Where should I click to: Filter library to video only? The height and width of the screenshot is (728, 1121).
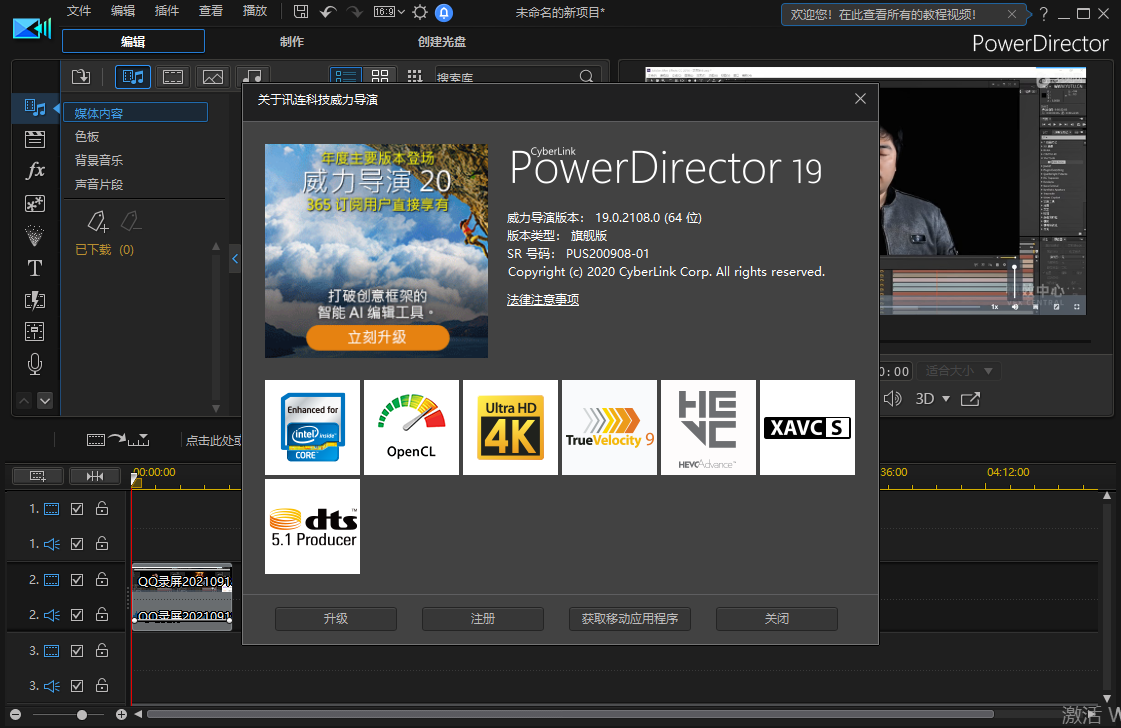173,77
